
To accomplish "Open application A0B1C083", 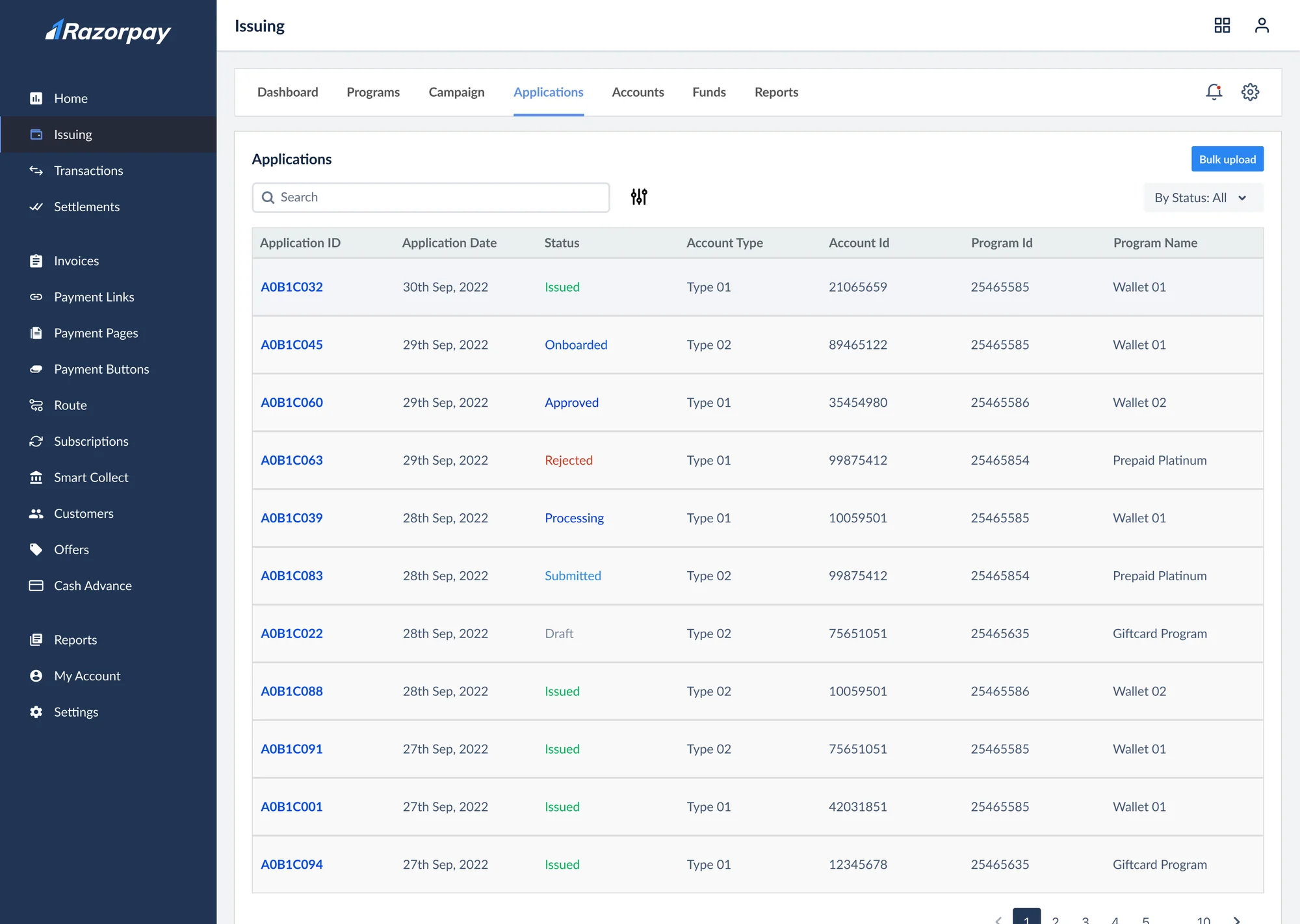I will coord(291,576).
